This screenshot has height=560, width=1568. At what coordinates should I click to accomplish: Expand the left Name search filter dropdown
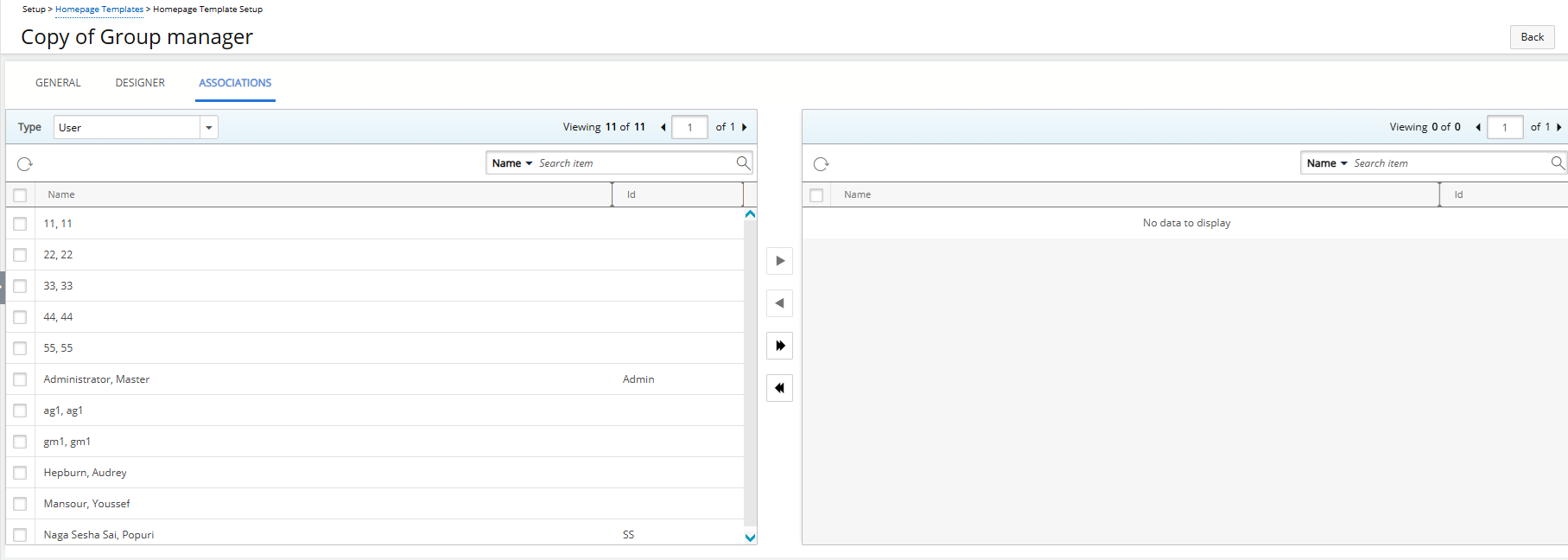[x=511, y=163]
